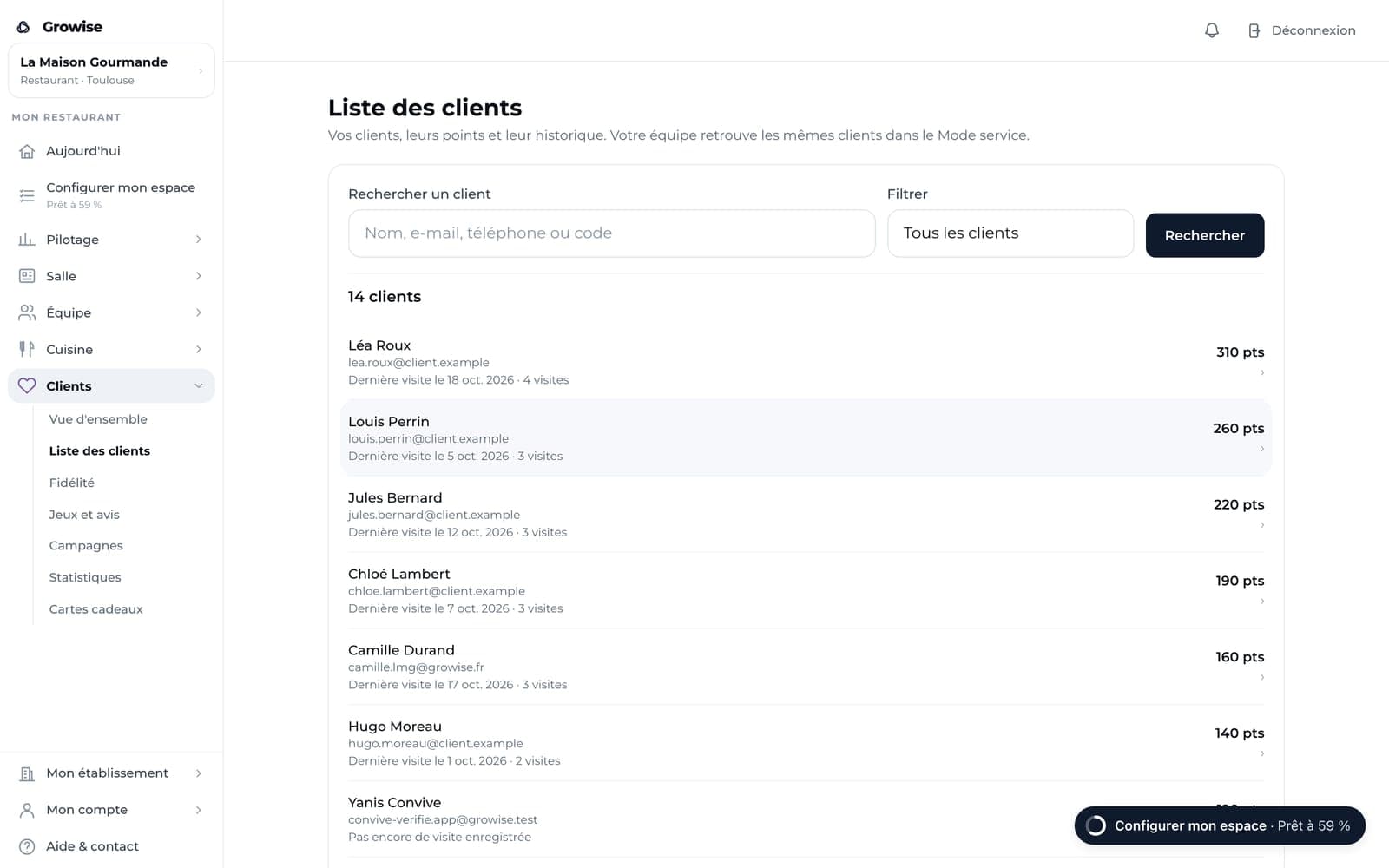Click the Mon établissement building icon

pos(27,773)
